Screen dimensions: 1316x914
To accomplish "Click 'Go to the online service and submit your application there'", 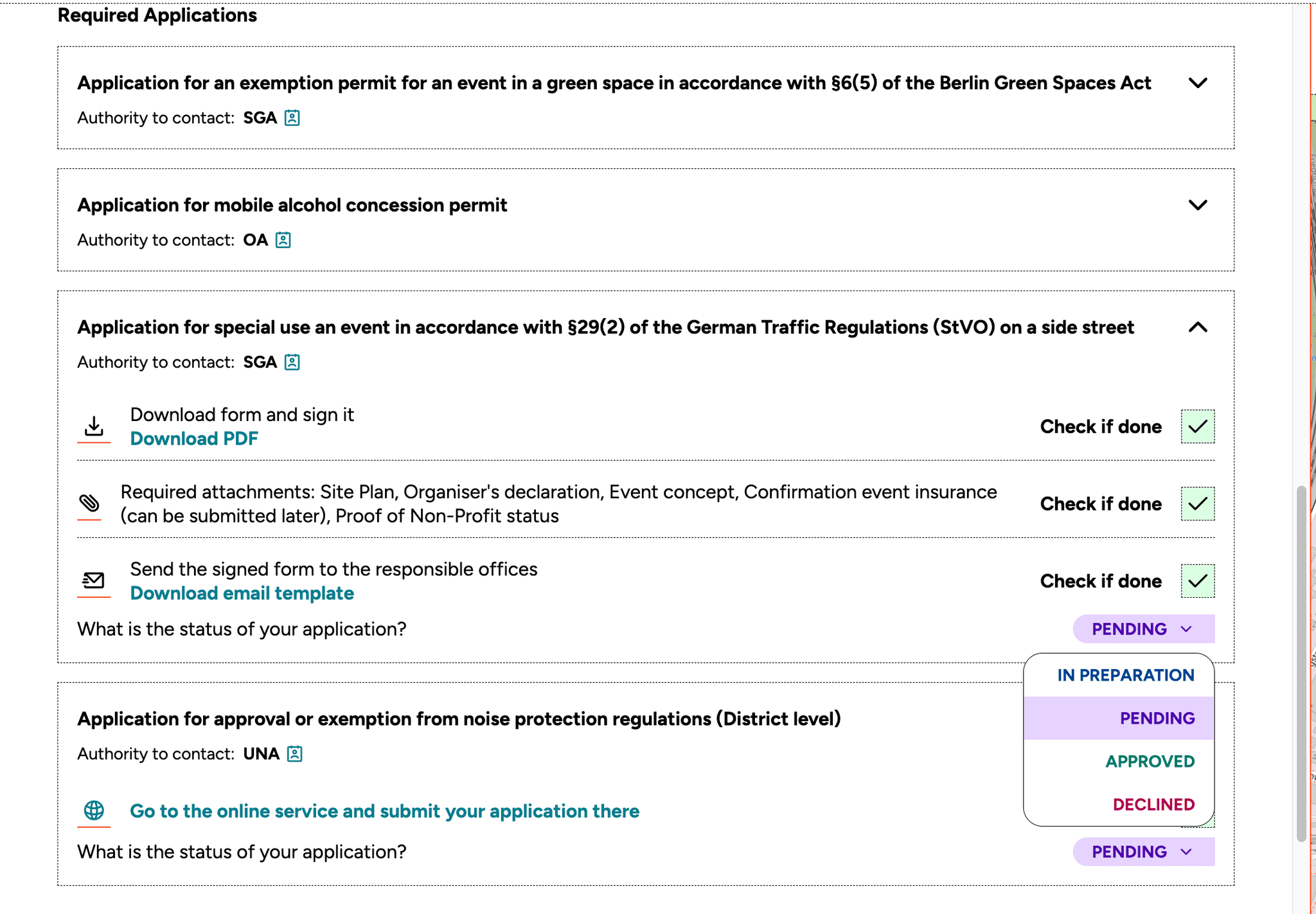I will click(384, 811).
